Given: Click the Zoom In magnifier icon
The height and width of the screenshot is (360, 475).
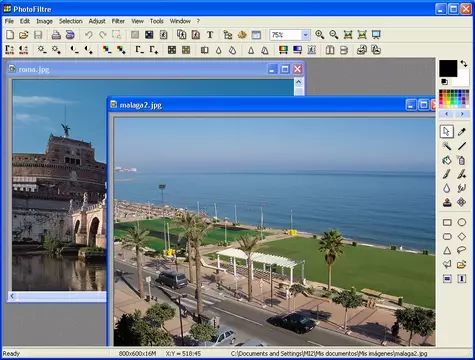Looking at the screenshot, I should pos(320,35).
